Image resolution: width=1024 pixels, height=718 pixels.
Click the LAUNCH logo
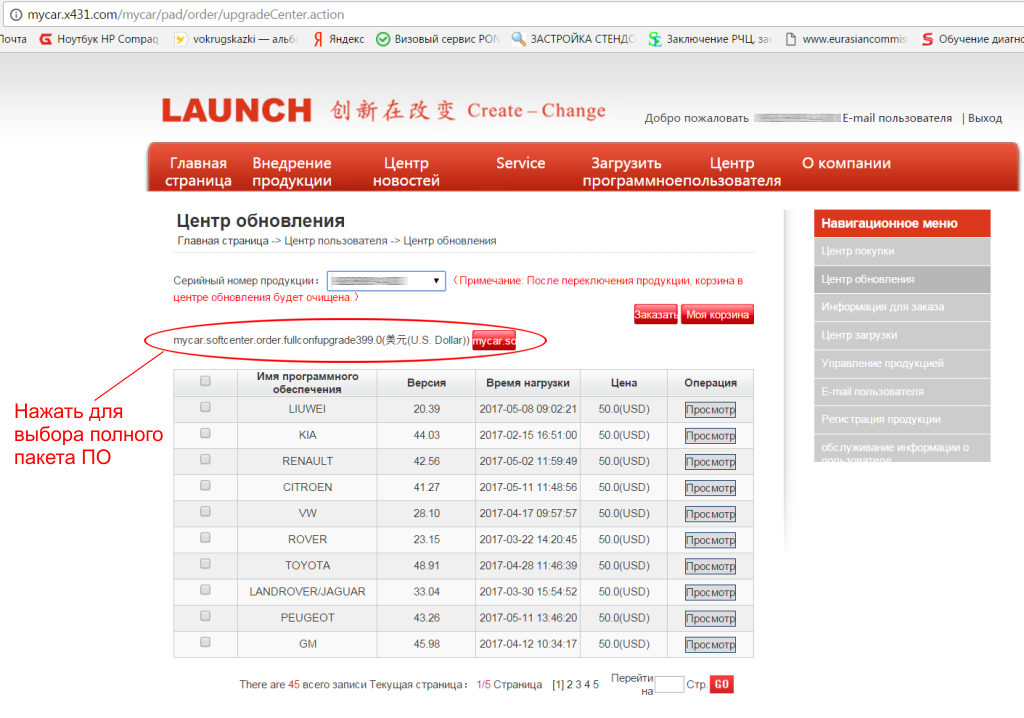(x=236, y=110)
